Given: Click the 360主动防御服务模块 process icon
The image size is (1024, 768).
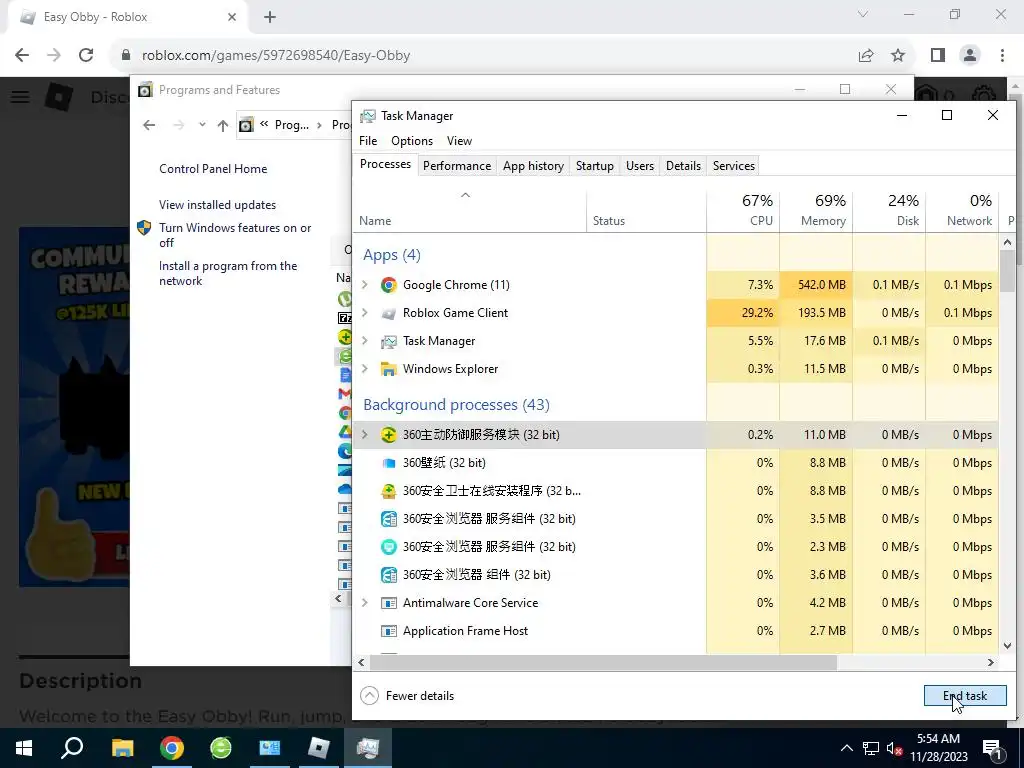Looking at the screenshot, I should [x=389, y=435].
